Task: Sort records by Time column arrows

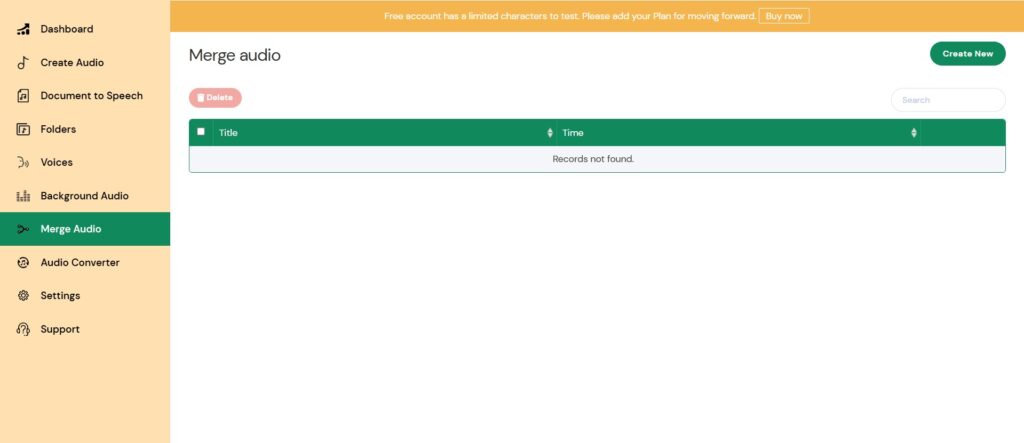Action: click(913, 133)
